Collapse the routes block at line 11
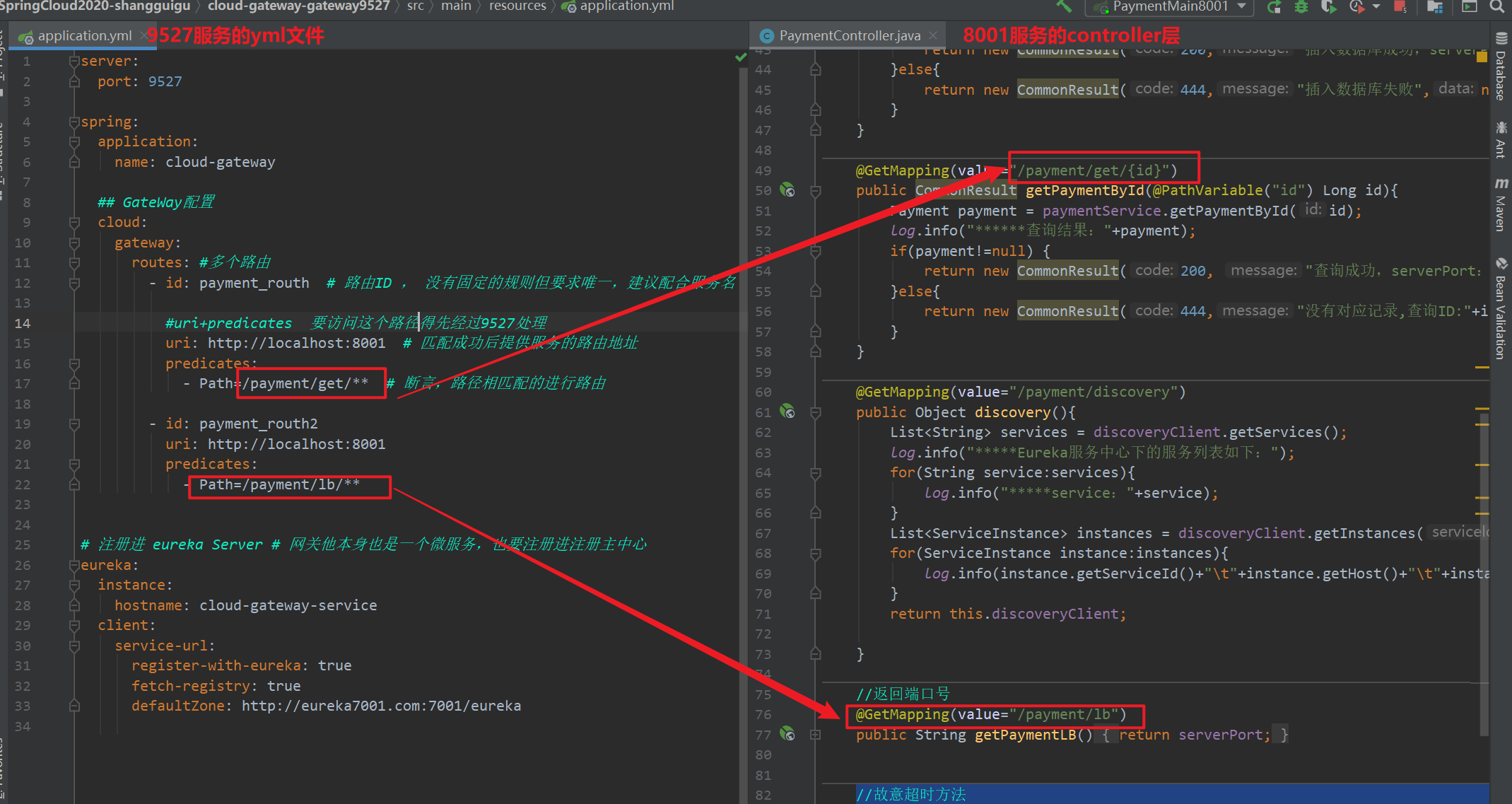 (x=74, y=262)
